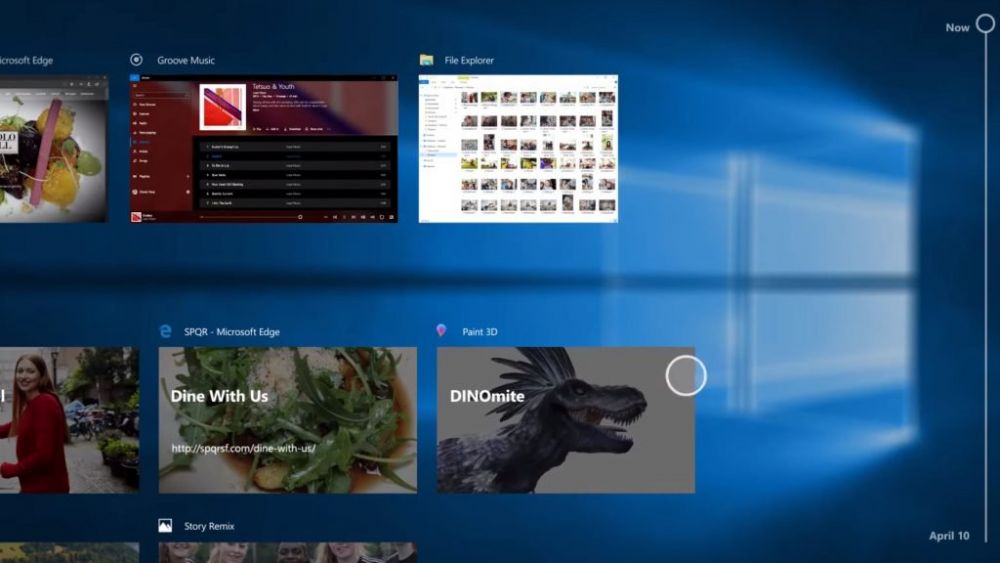Open the Microsoft Edge food page thumbnail
Image resolution: width=1000 pixels, height=563 pixels.
54,150
